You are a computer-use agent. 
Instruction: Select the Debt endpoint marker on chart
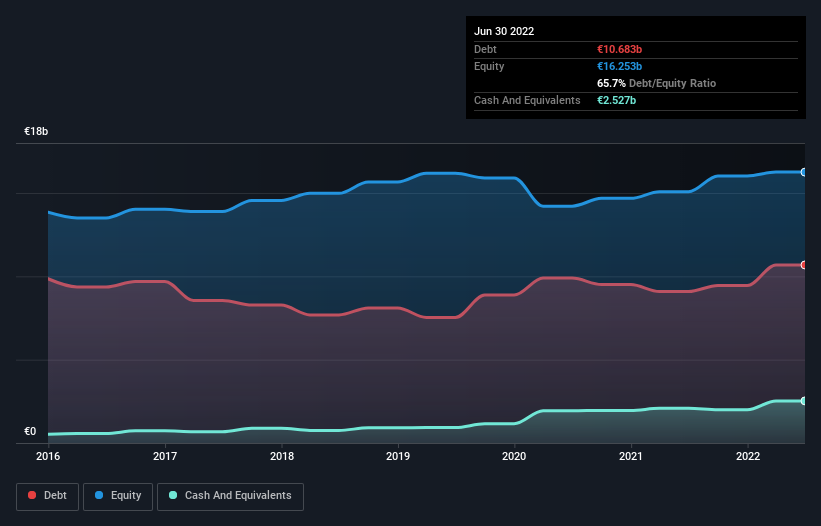[804, 265]
